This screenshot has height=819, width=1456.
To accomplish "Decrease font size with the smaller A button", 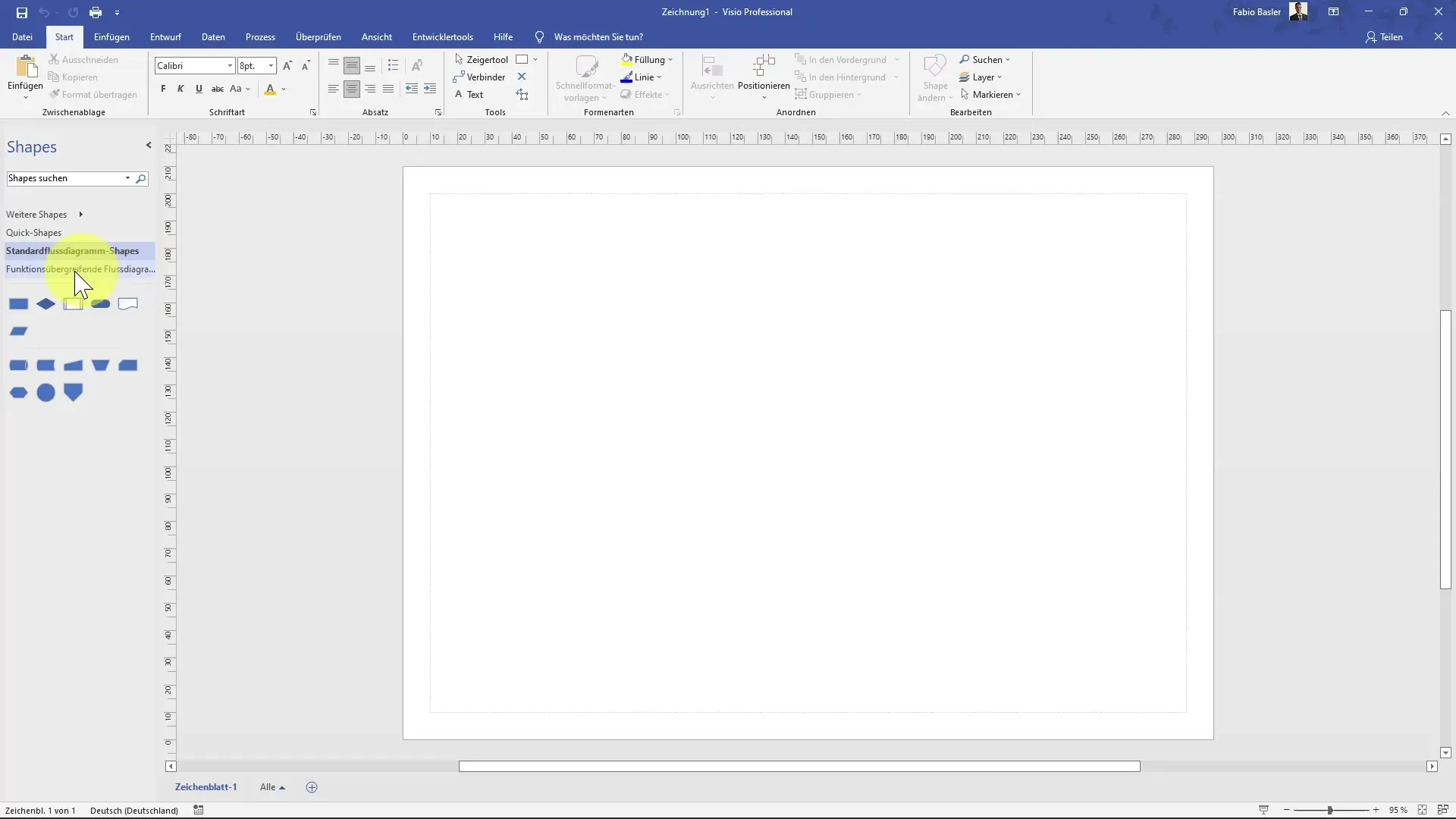I will [x=306, y=66].
